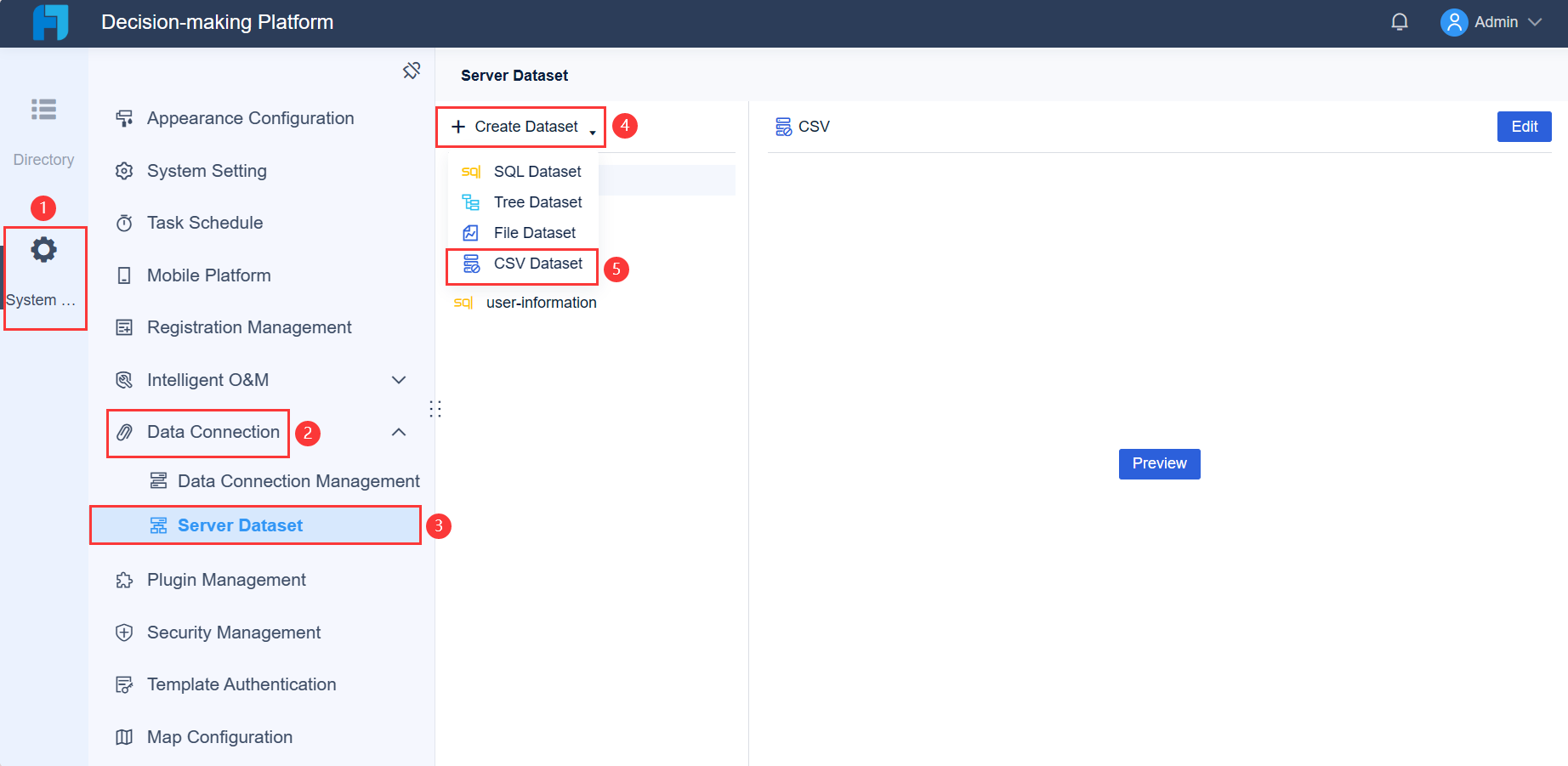Open Template Authentication settings
The height and width of the screenshot is (766, 1568).
point(241,684)
